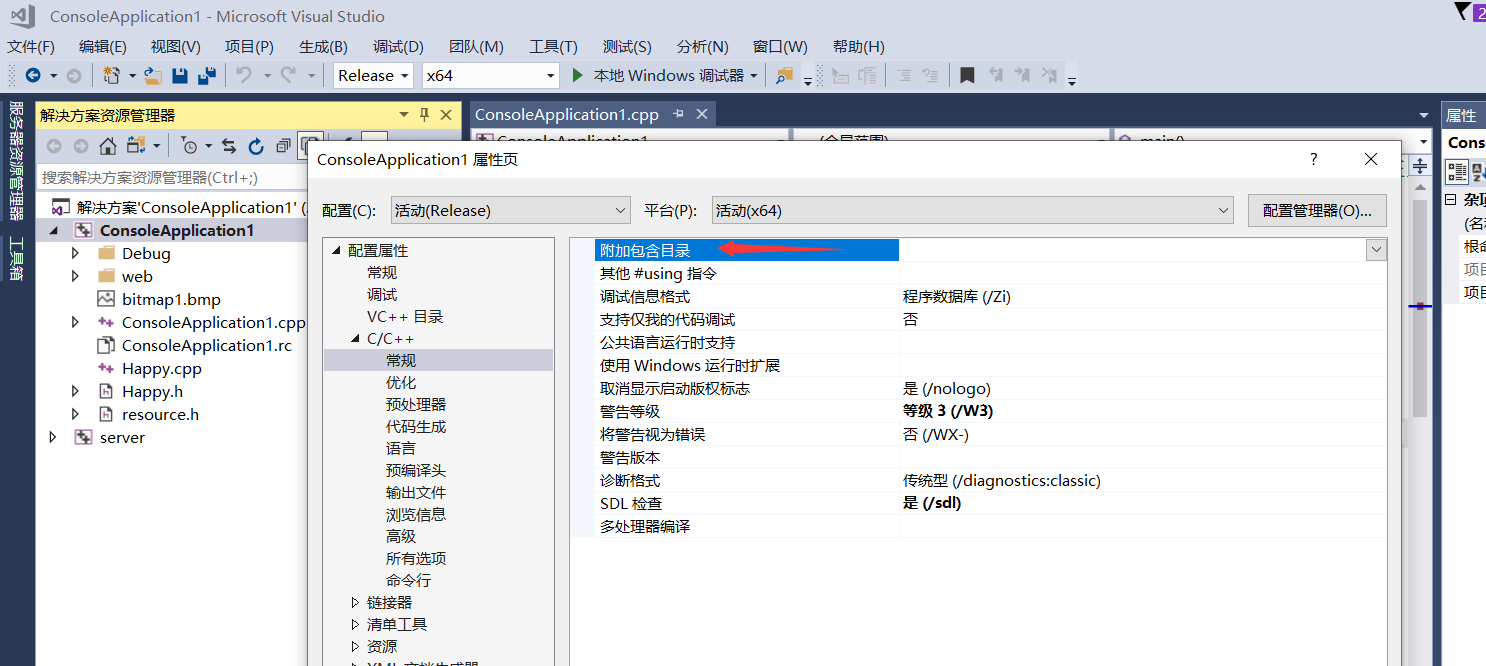This screenshot has width=1486, height=666.
Task: Open the 工具(T) menu
Action: point(553,47)
